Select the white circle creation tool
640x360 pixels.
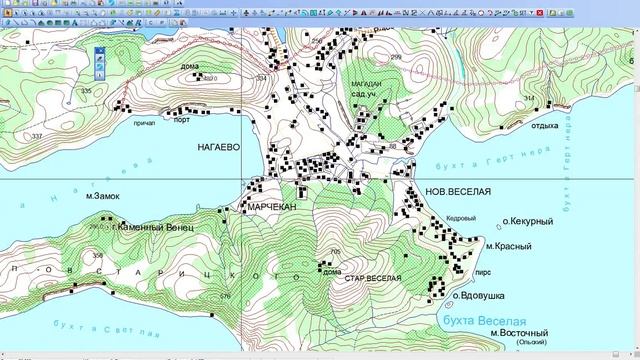[481, 13]
